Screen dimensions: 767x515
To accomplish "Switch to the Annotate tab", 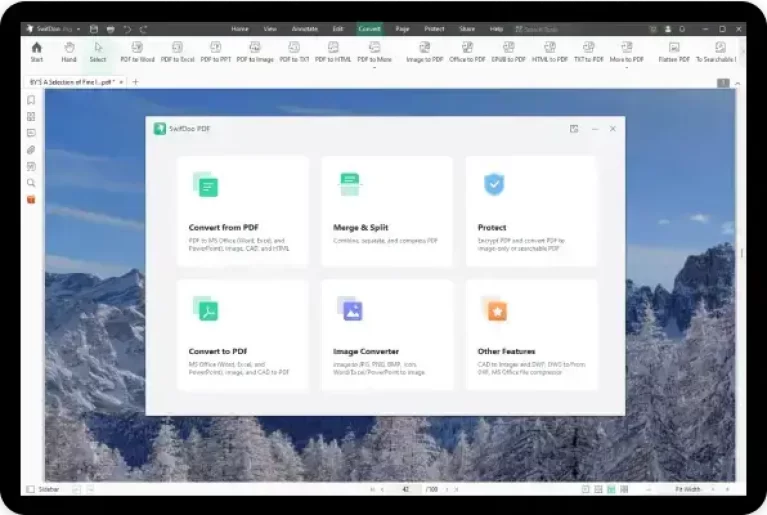I will (305, 29).
